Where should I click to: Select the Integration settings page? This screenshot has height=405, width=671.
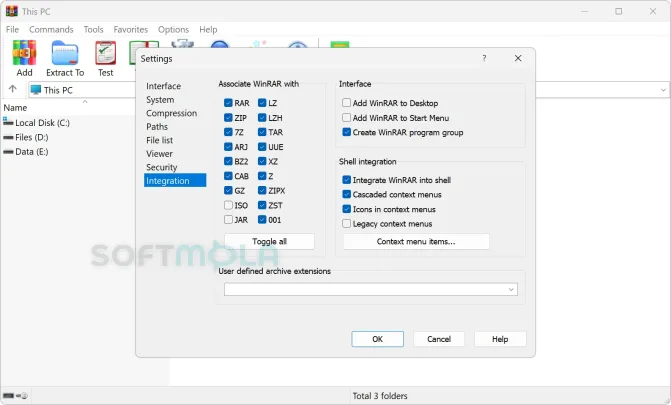[175, 180]
